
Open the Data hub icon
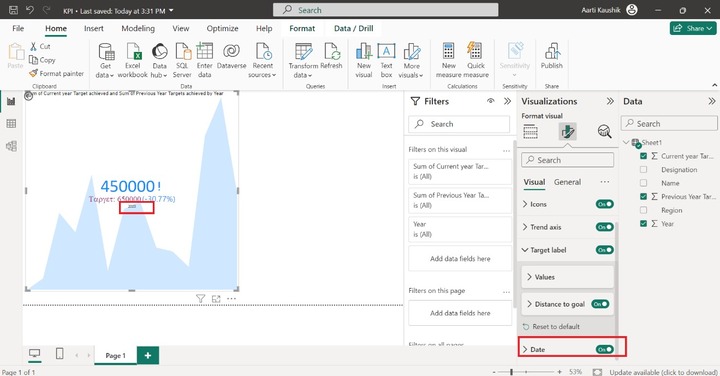tap(159, 52)
